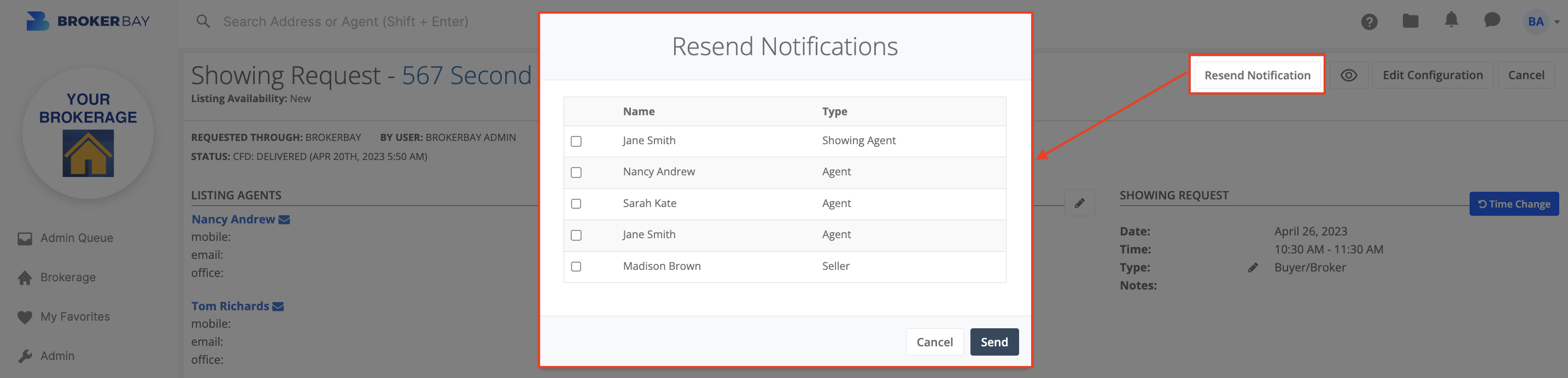Click the eye preview icon button

[1348, 75]
